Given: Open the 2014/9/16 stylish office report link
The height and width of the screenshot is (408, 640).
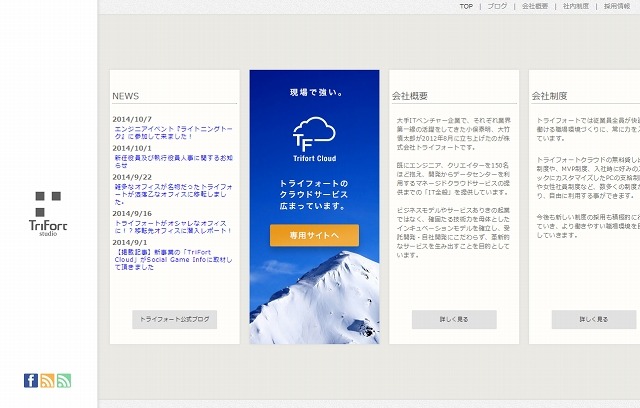Looking at the screenshot, I should (173, 227).
